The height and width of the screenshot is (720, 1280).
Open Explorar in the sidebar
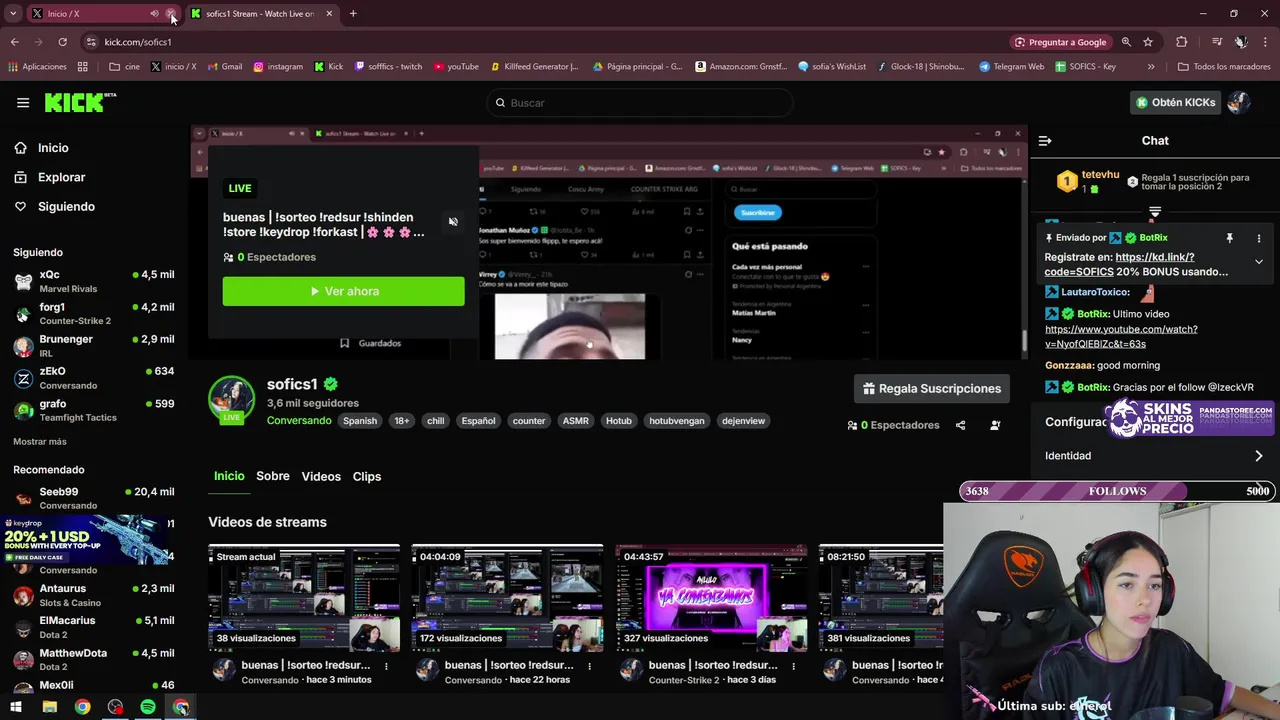click(61, 177)
